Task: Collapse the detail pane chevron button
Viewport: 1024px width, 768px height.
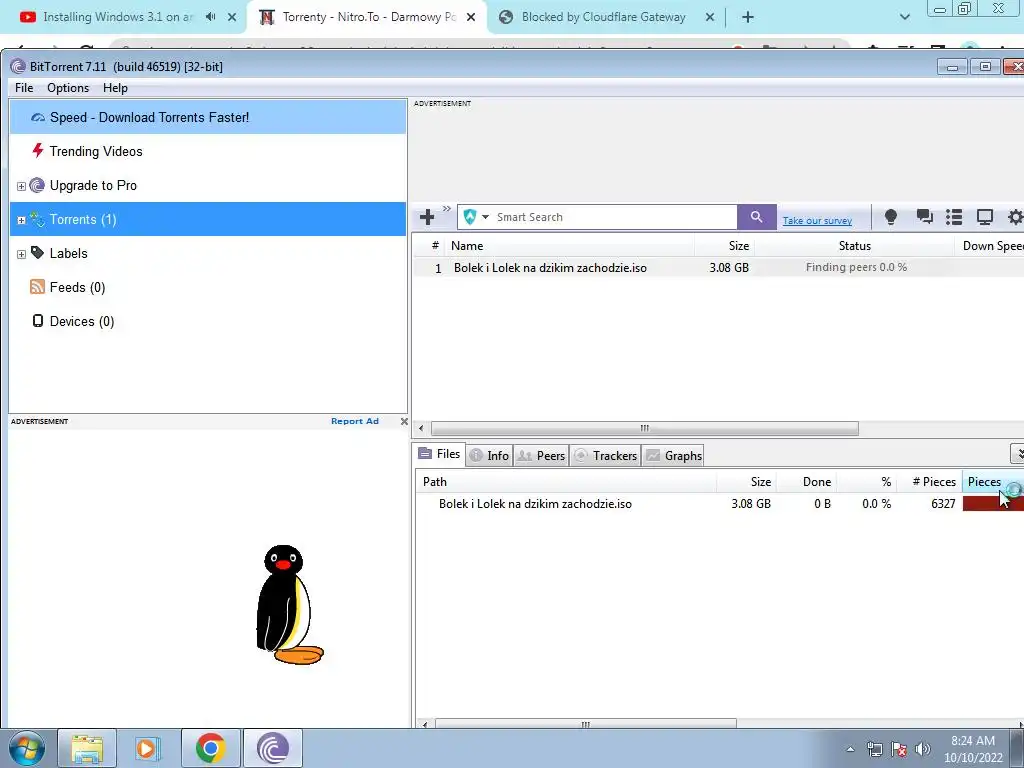Action: point(1017,453)
